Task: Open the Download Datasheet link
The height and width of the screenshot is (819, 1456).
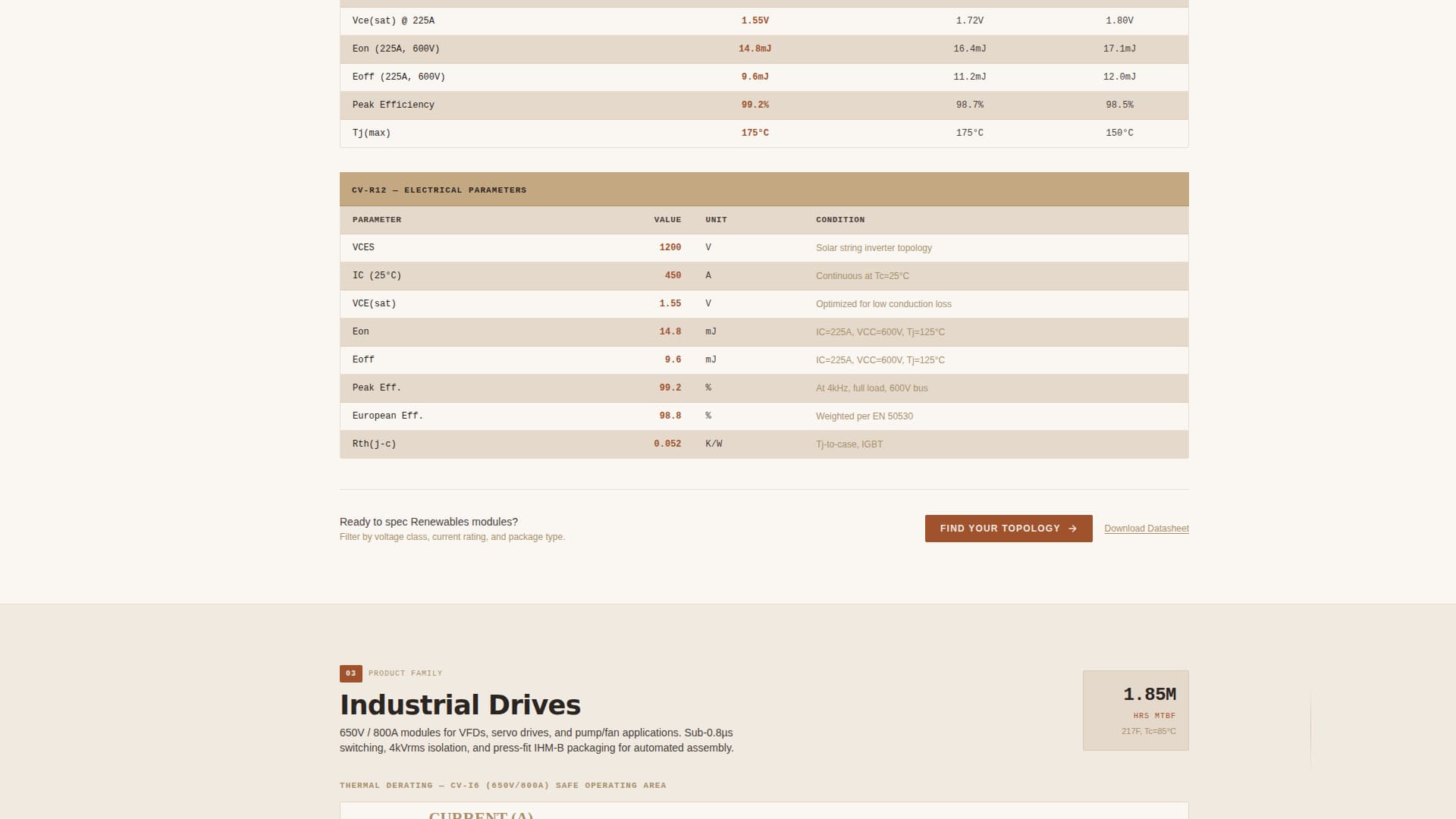Action: coord(1146,528)
